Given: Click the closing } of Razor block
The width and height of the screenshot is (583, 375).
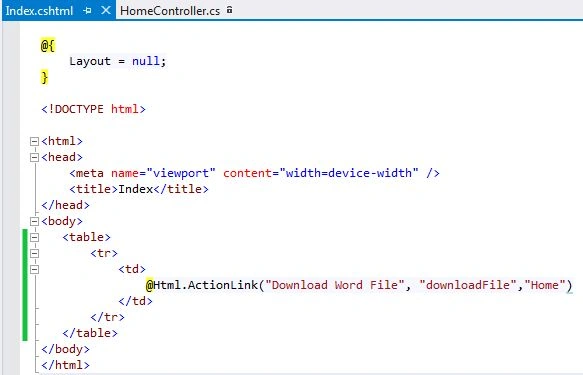Looking at the screenshot, I should 44,77.
